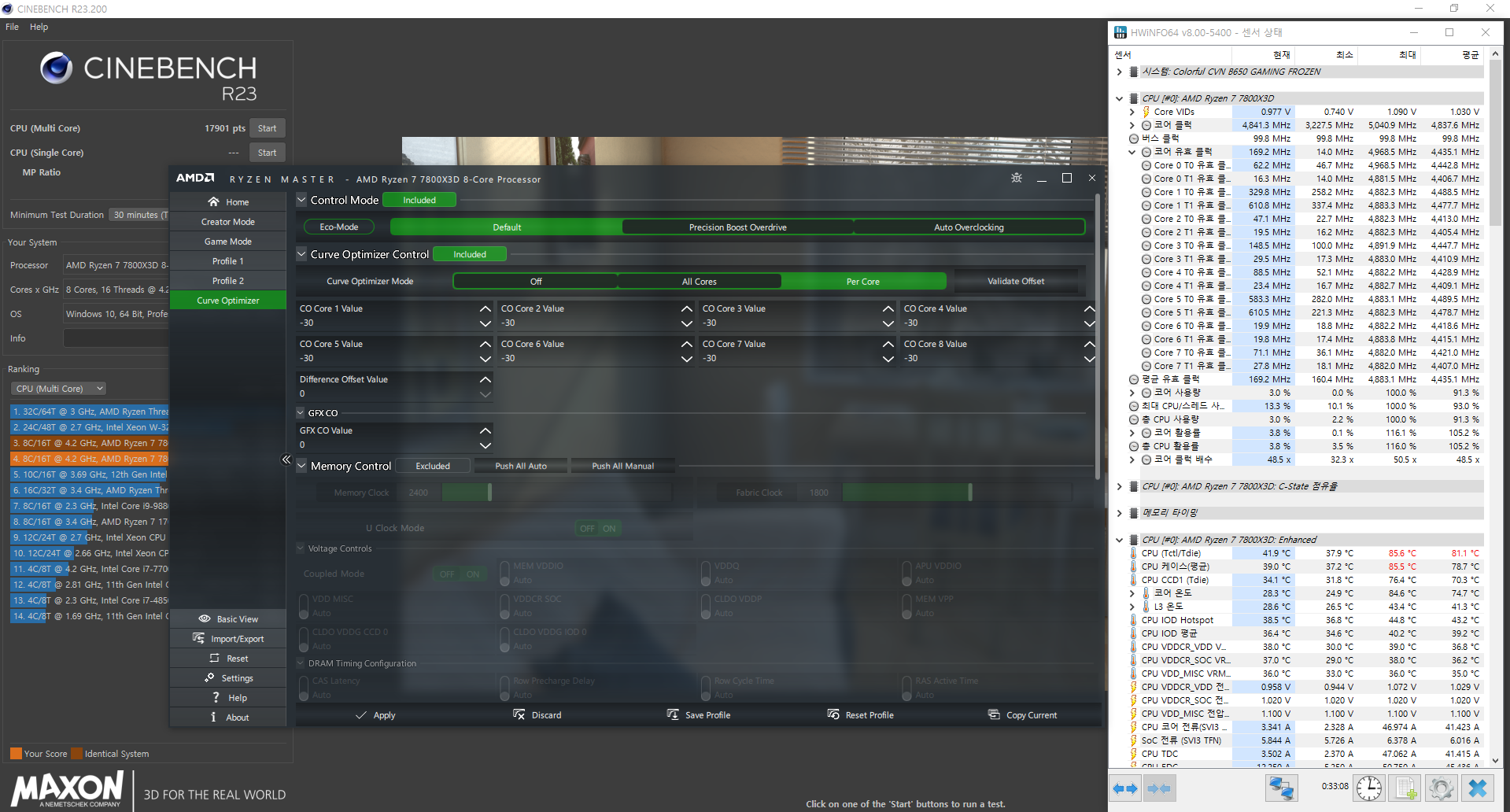Click Validate Offset button
The height and width of the screenshot is (812, 1510).
[1016, 281]
